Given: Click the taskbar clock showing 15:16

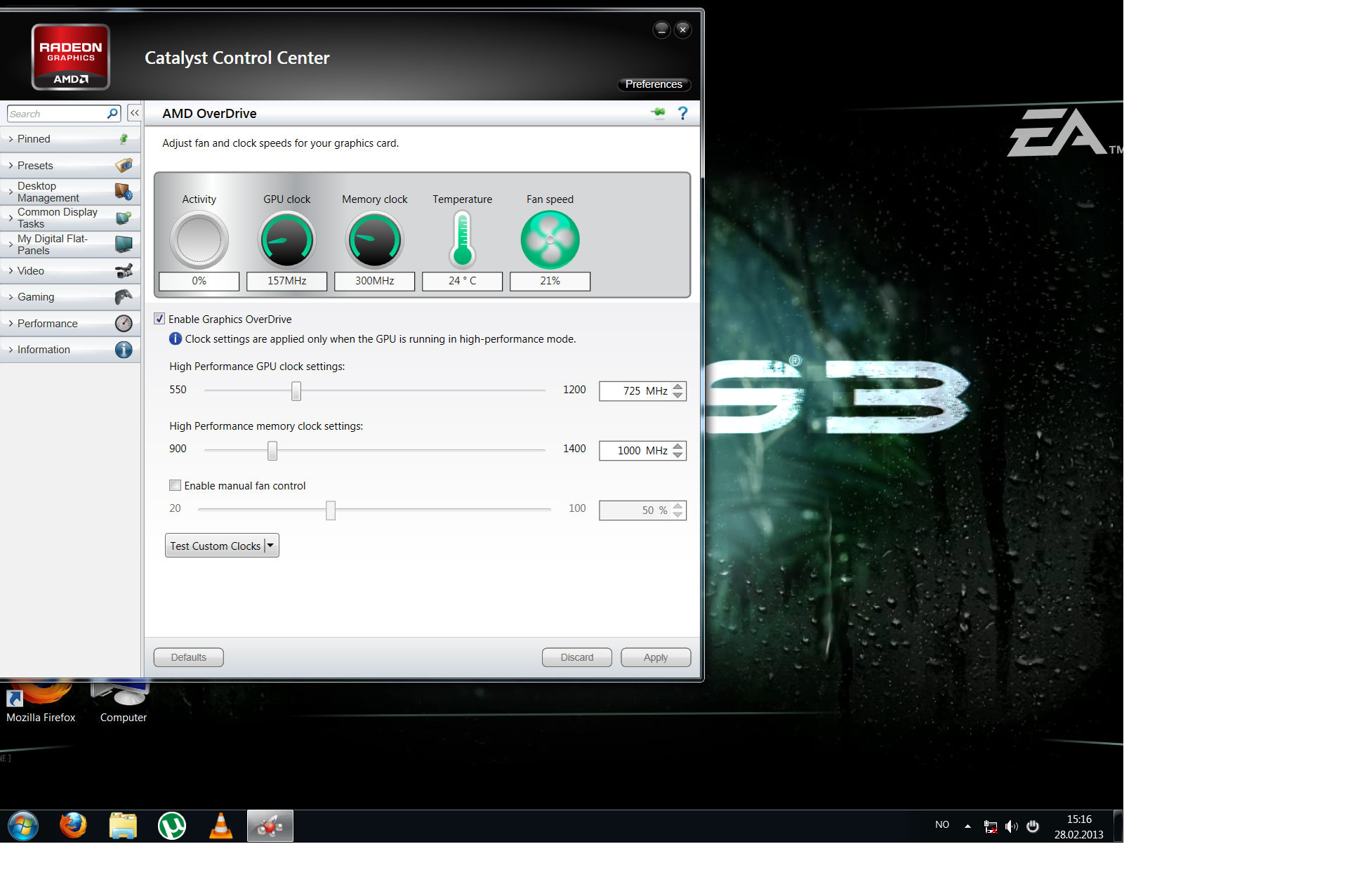Looking at the screenshot, I should pos(1079,827).
